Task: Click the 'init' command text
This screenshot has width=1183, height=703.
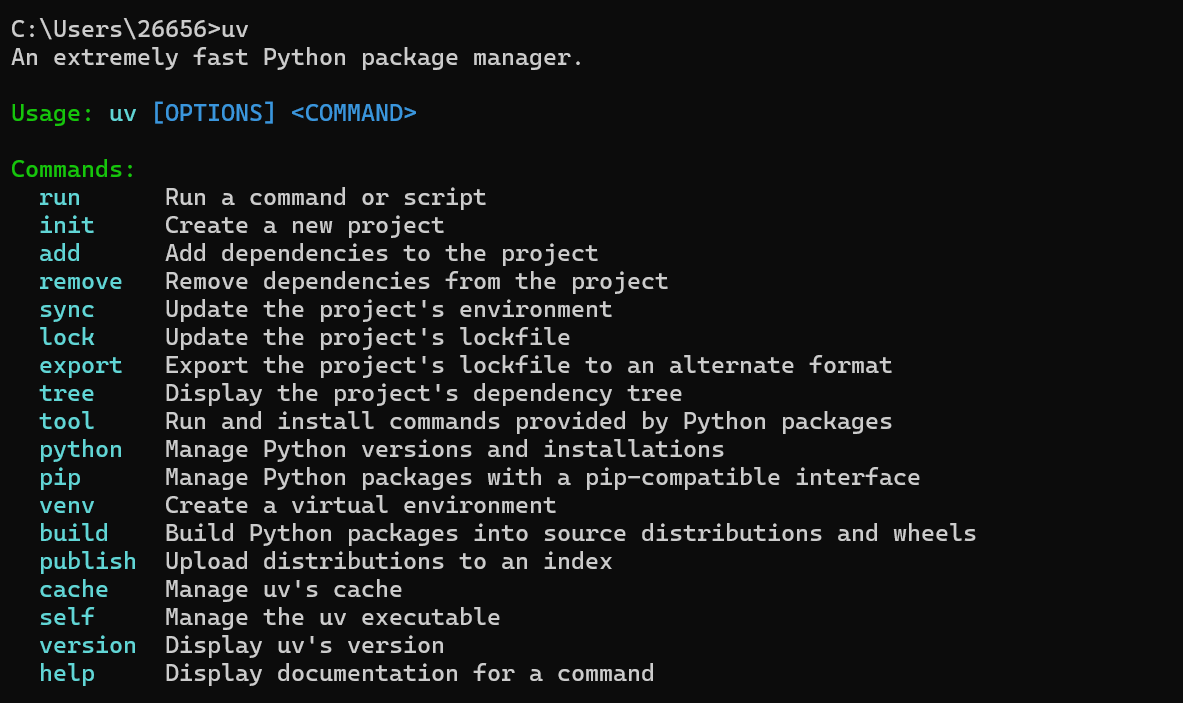Action: [67, 225]
